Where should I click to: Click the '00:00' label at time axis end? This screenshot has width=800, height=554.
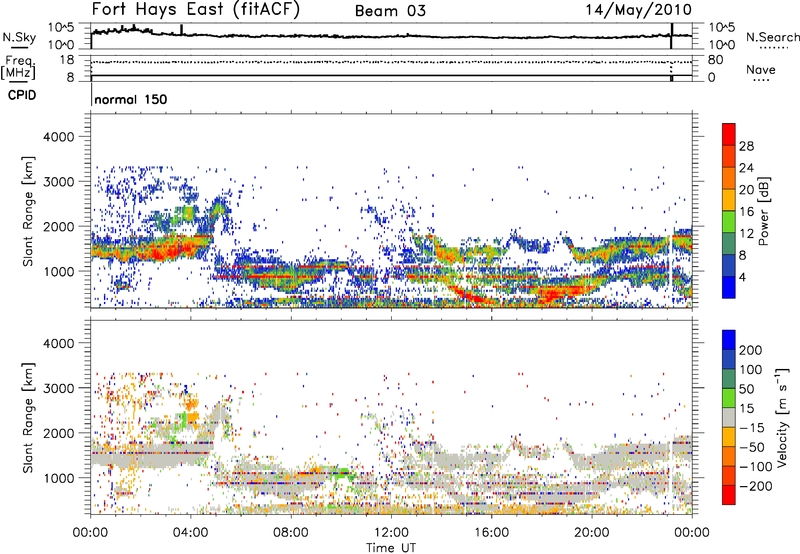tap(692, 533)
